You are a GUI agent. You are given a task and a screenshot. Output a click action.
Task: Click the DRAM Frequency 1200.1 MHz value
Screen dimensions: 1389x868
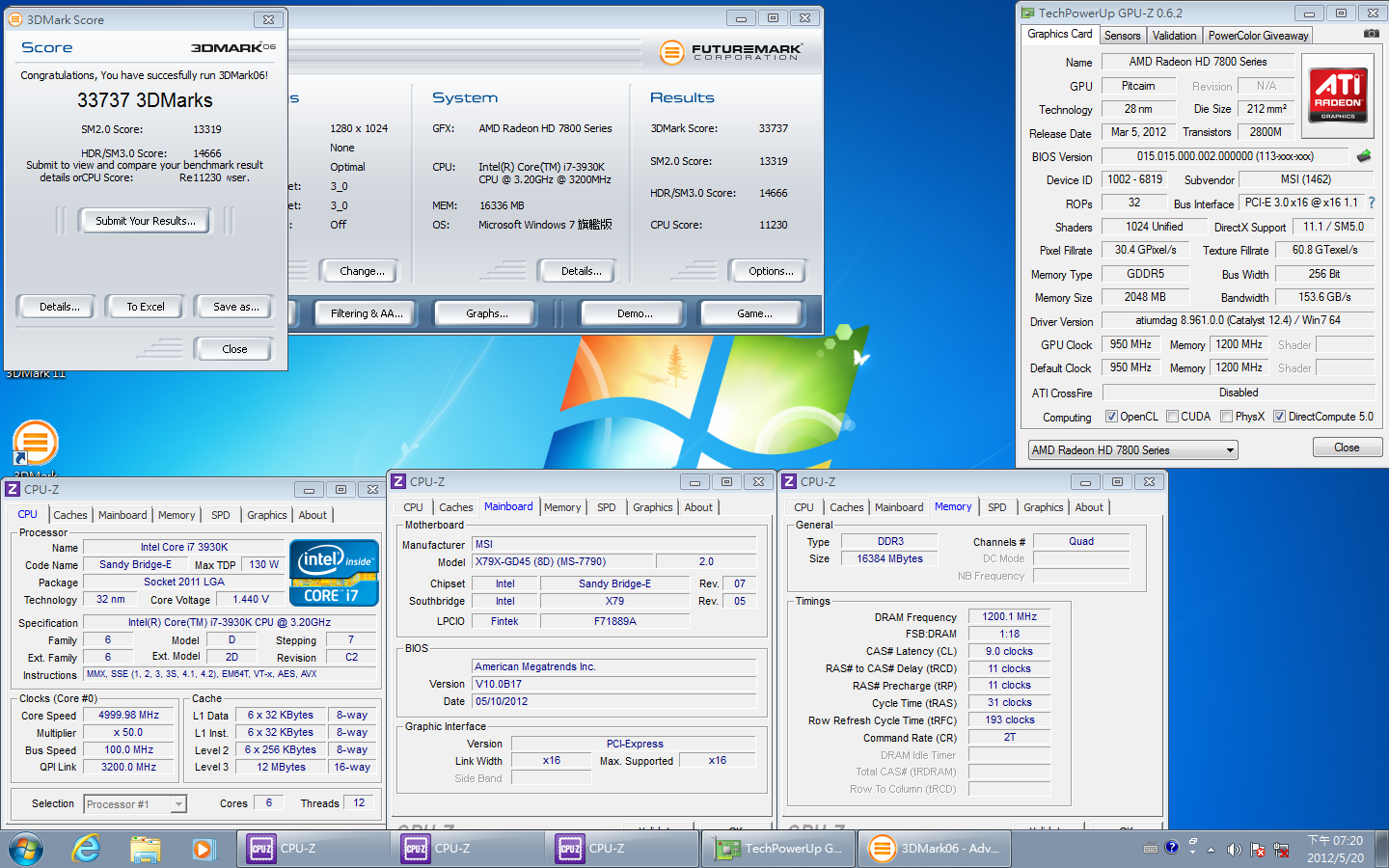(1009, 616)
